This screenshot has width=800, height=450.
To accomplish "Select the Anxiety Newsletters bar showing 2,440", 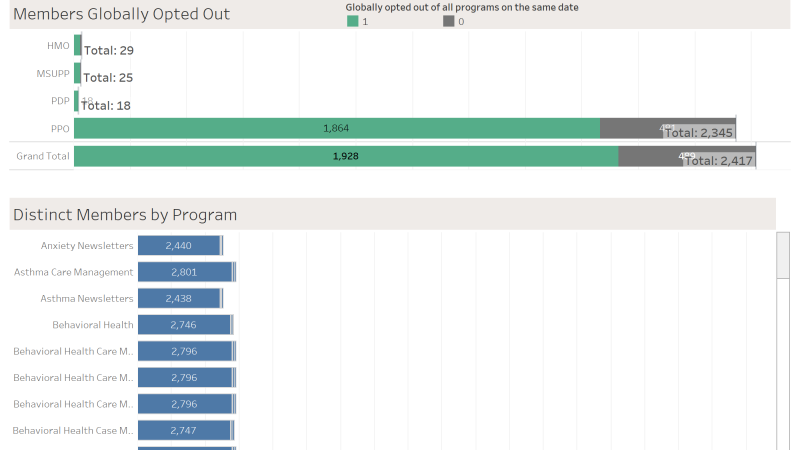I will click(x=179, y=245).
